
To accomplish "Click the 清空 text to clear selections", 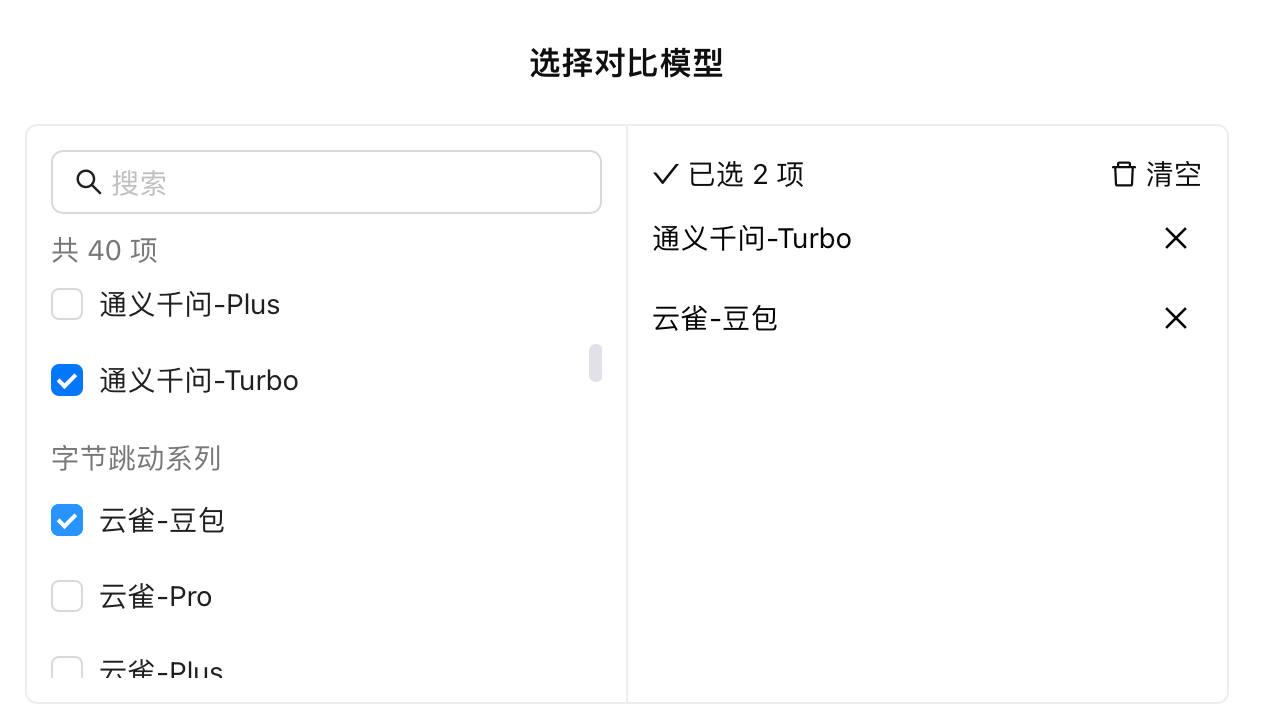I will (x=1173, y=174).
